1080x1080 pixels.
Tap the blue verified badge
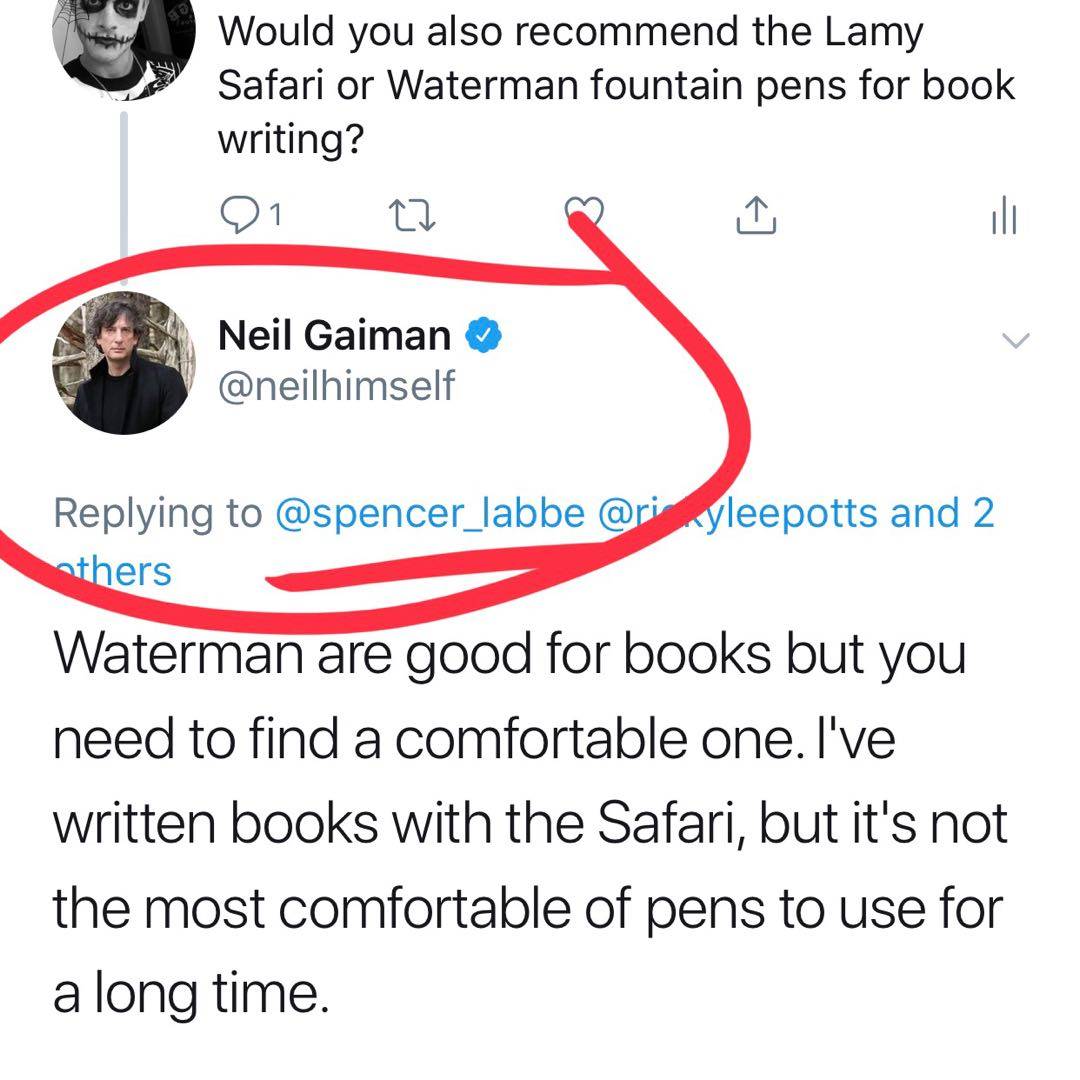pyautogui.click(x=484, y=336)
